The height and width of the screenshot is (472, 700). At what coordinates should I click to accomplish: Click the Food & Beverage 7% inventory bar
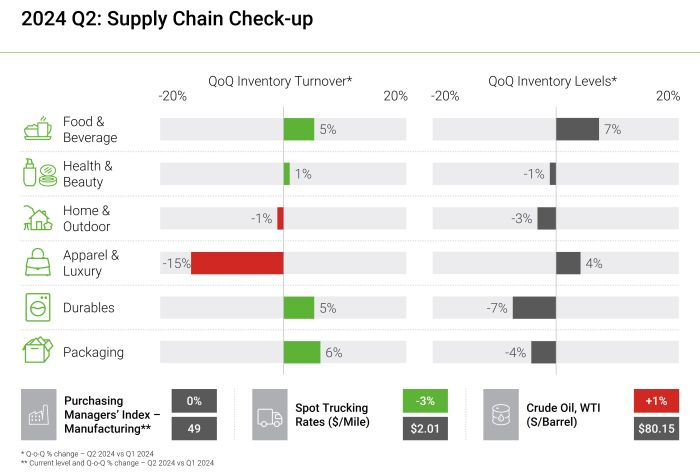tap(577, 129)
